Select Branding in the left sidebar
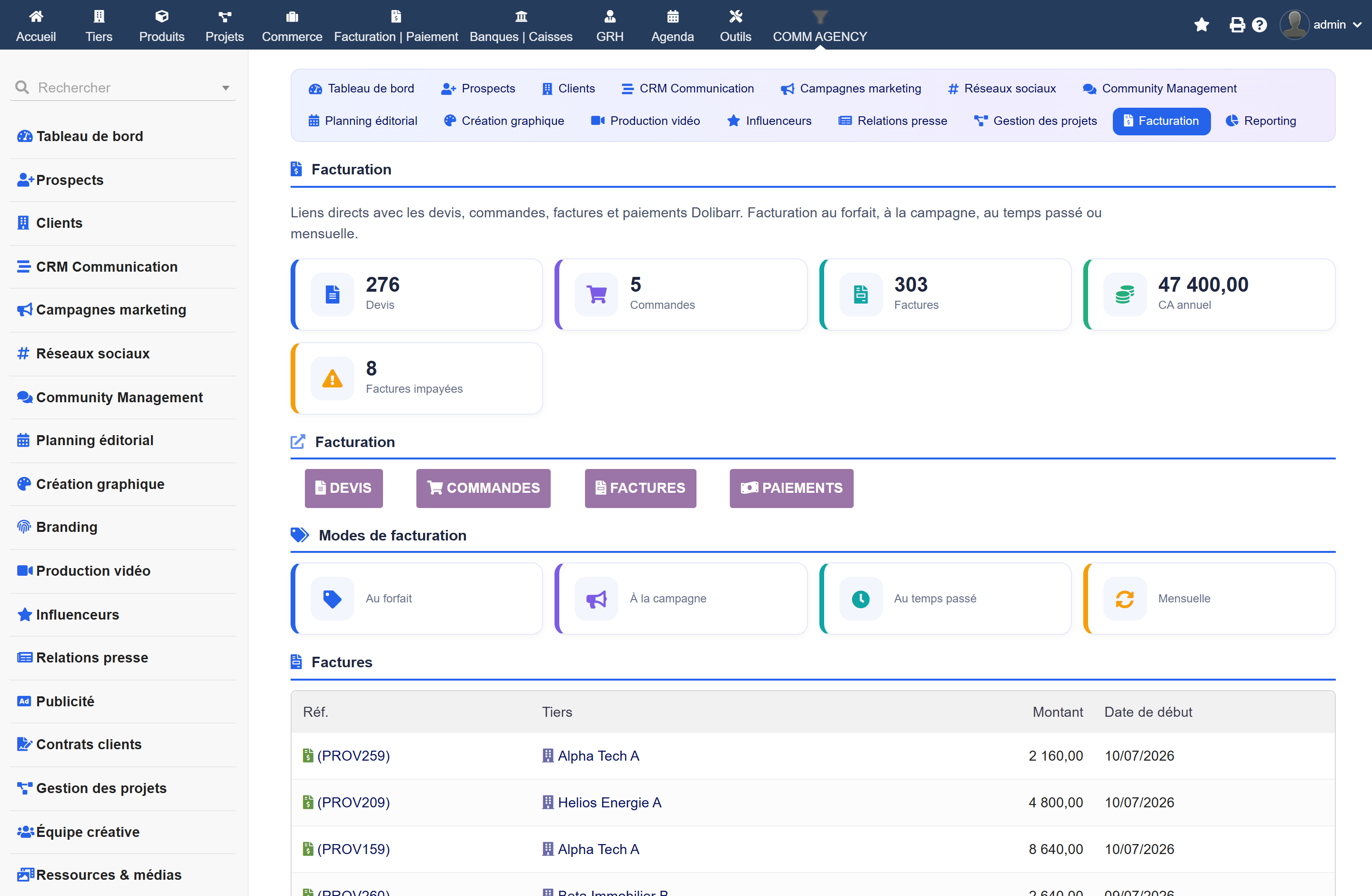The width and height of the screenshot is (1372, 896). coord(123,527)
